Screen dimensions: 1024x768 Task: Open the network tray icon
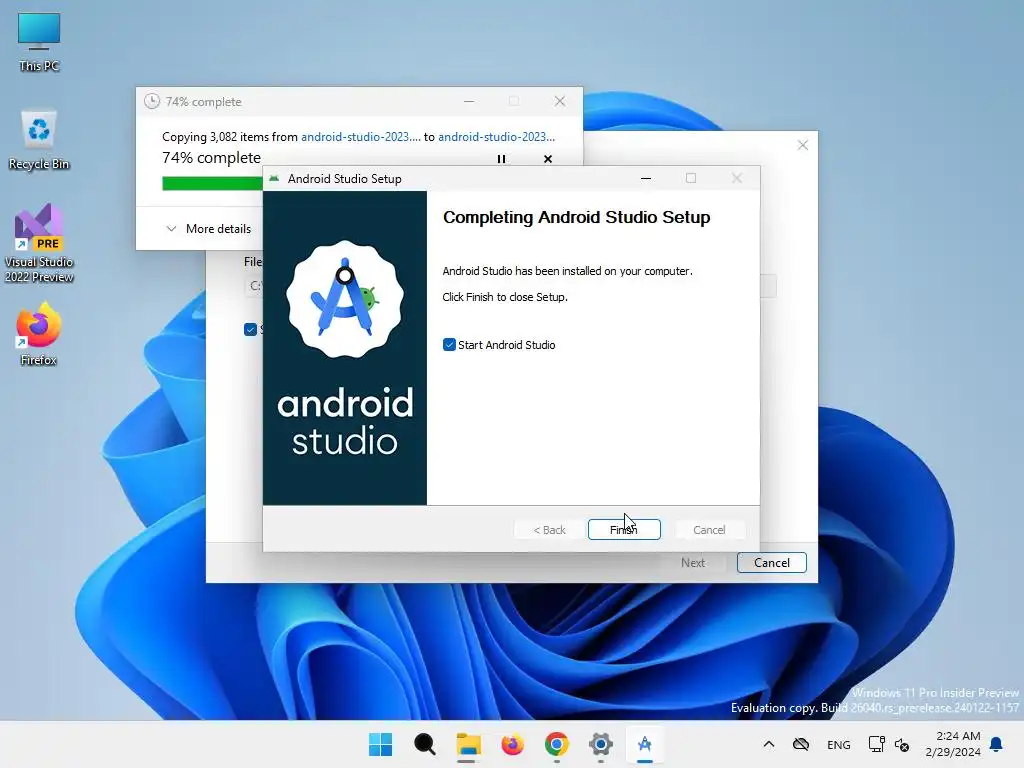pyautogui.click(x=876, y=744)
